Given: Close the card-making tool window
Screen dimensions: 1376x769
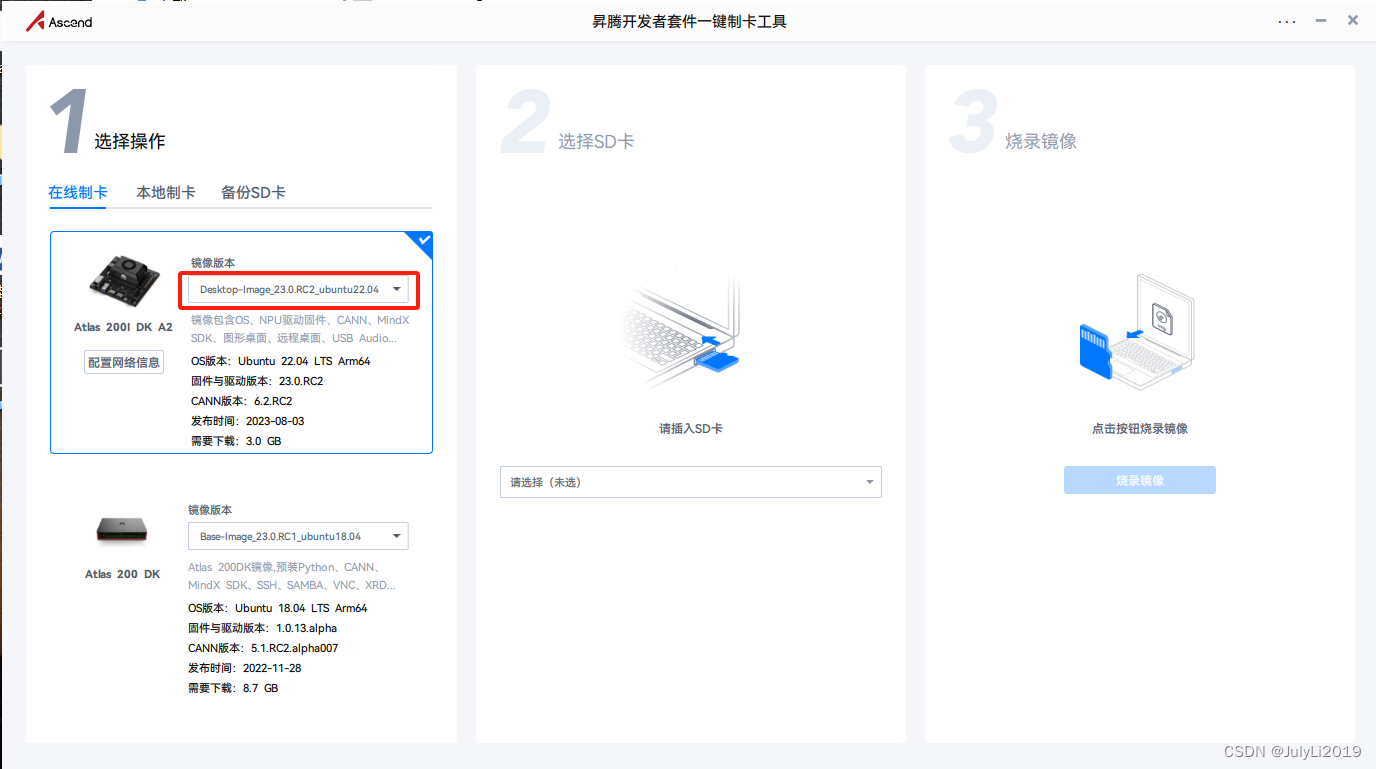Looking at the screenshot, I should [x=1353, y=20].
